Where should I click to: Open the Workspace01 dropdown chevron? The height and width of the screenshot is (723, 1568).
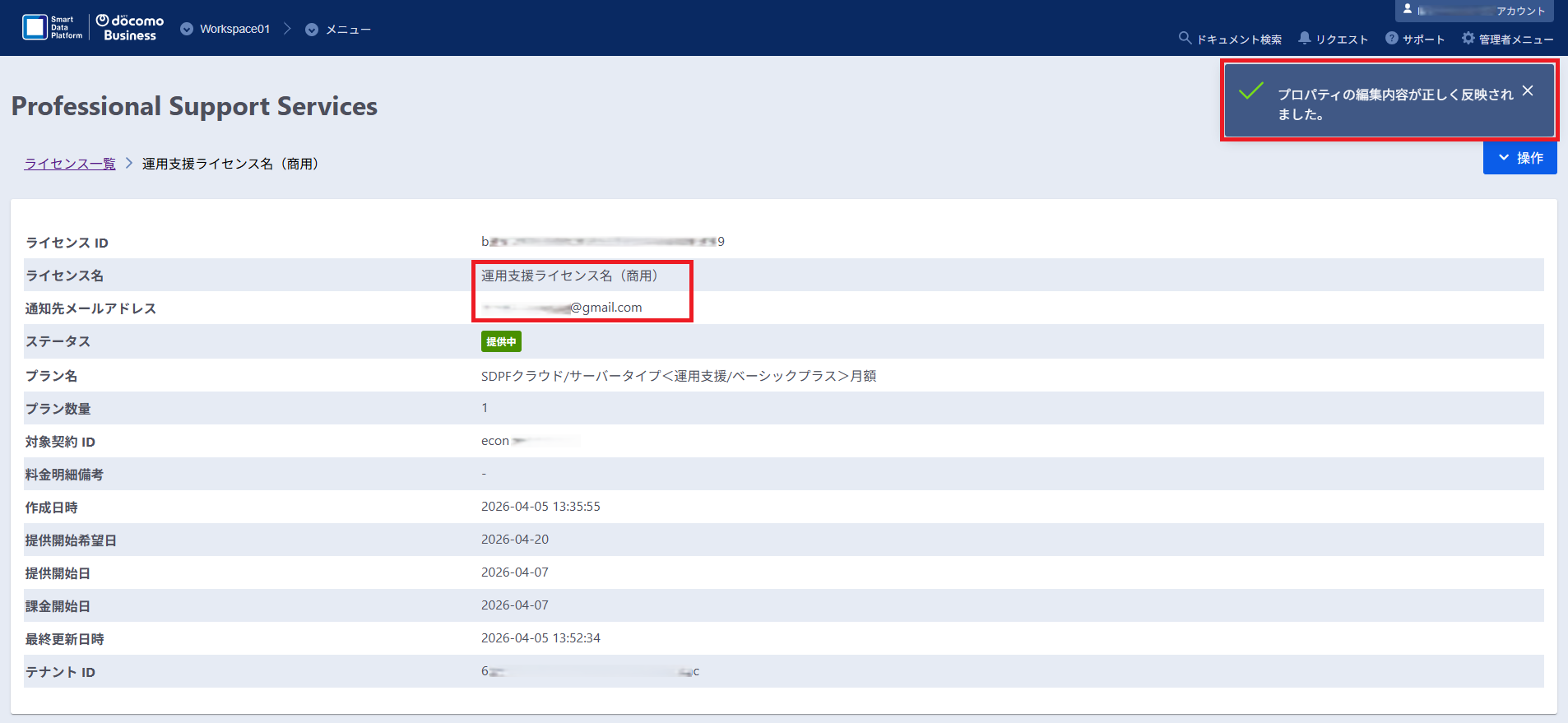pos(187,29)
